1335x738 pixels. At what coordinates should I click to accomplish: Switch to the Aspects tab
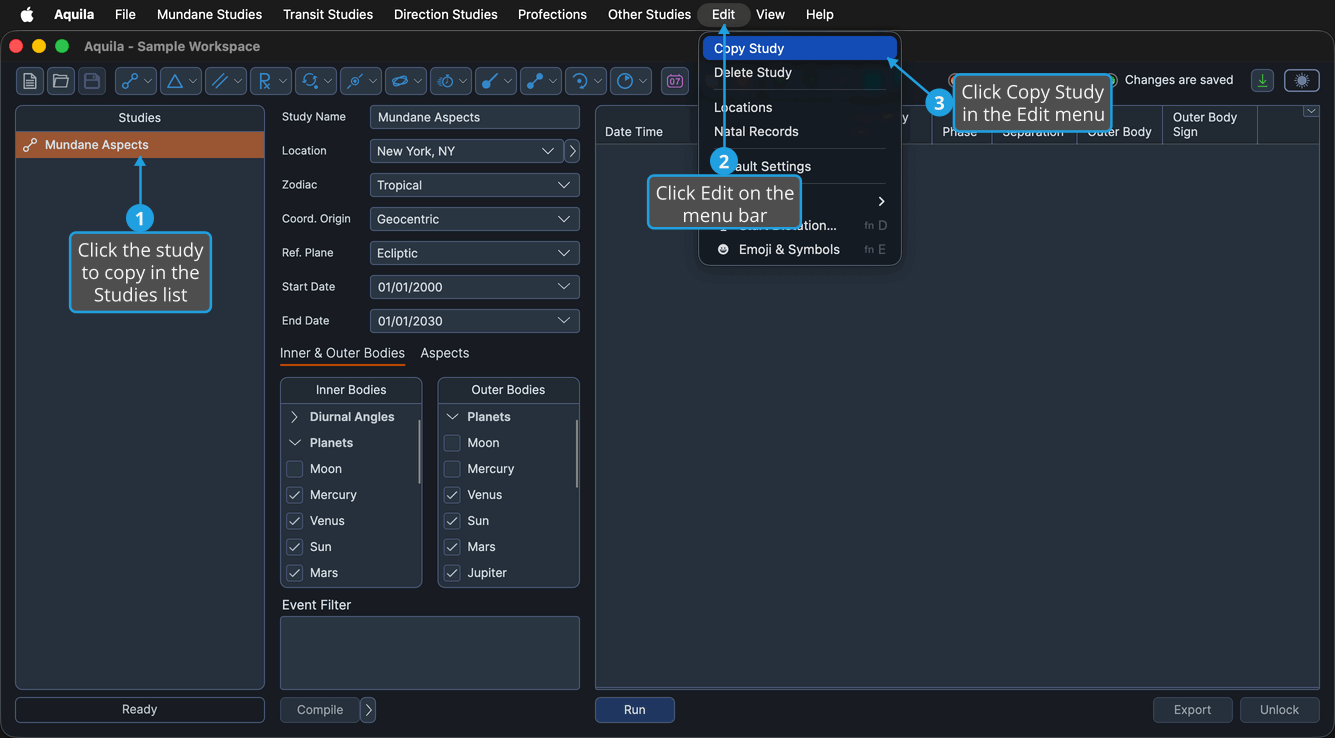[445, 353]
